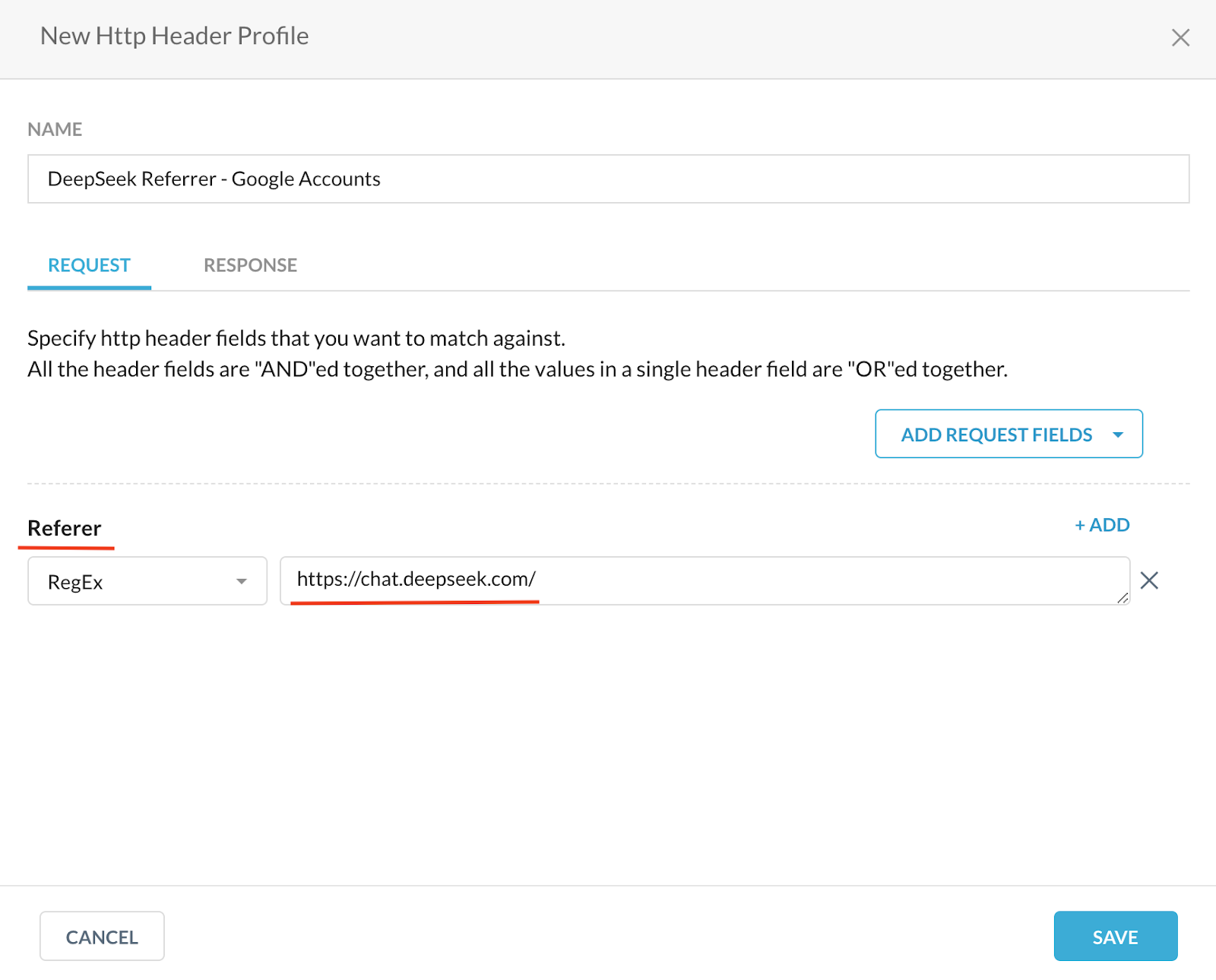Remove the chat.deepseek.com Referer entry

click(x=1149, y=580)
